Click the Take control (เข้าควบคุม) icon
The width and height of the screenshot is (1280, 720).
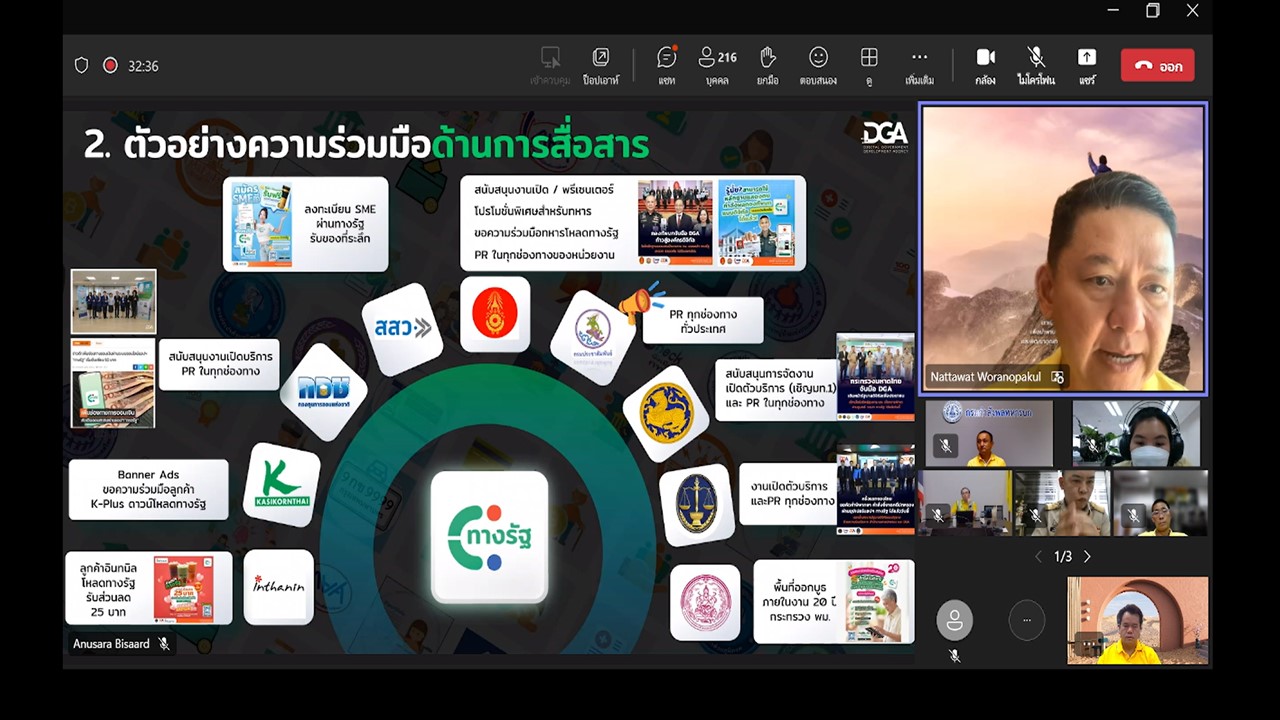point(549,65)
